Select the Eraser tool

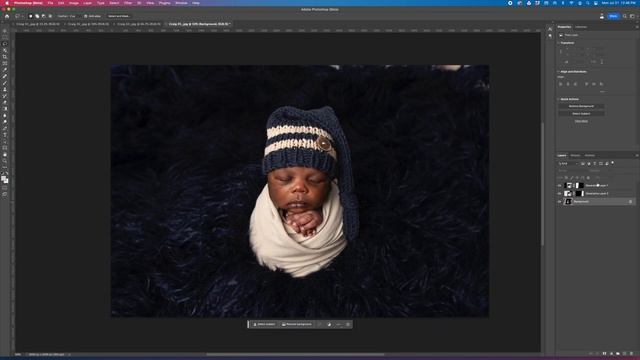pyautogui.click(x=5, y=102)
